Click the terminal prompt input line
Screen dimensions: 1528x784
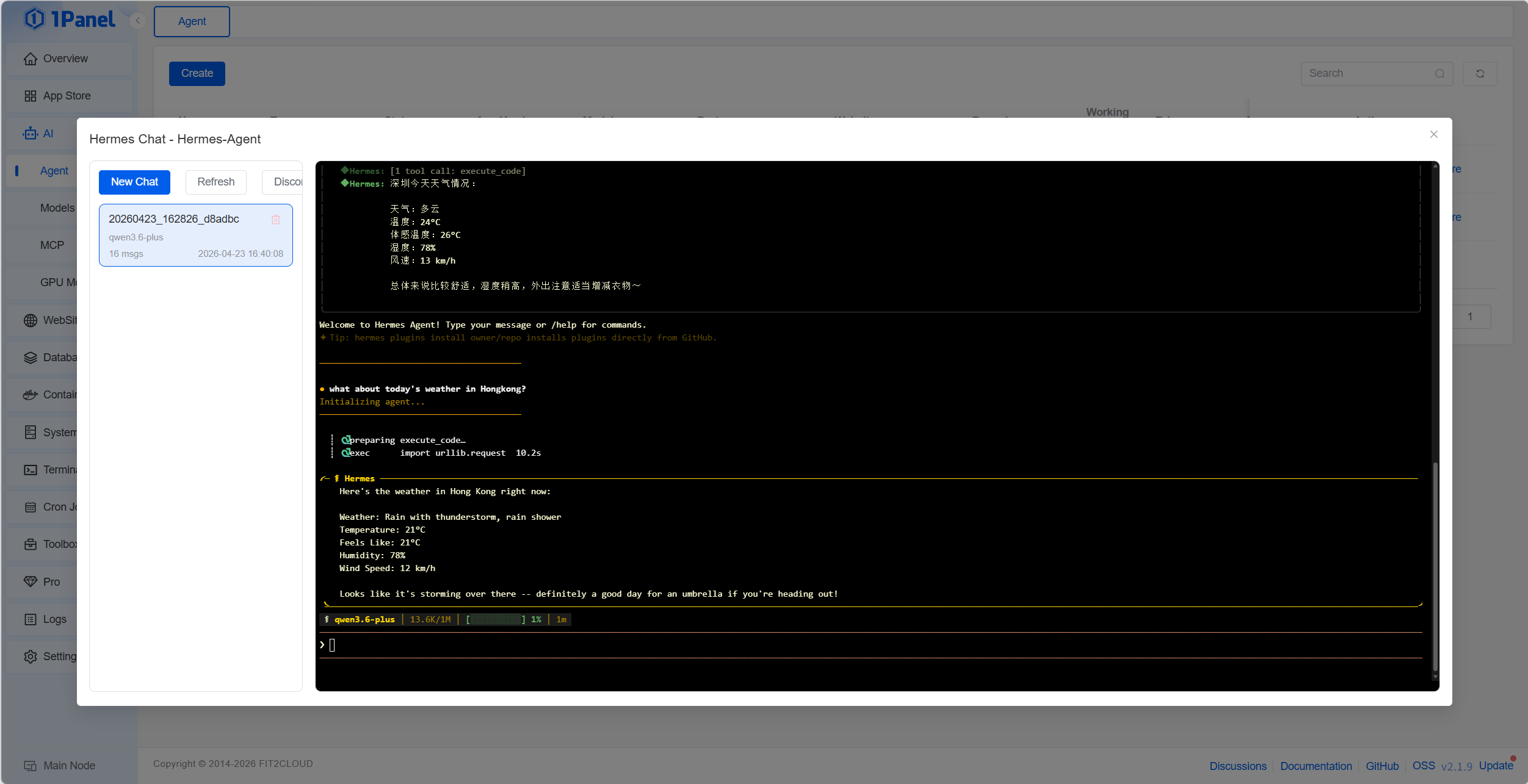click(x=871, y=645)
